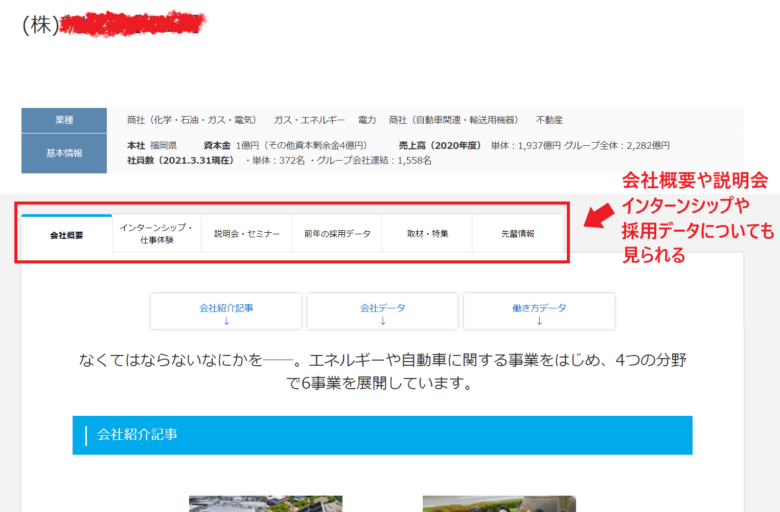The width and height of the screenshot is (780, 512).
Task: Open the インターンシップ・仕事体験 tab
Action: coord(157,233)
